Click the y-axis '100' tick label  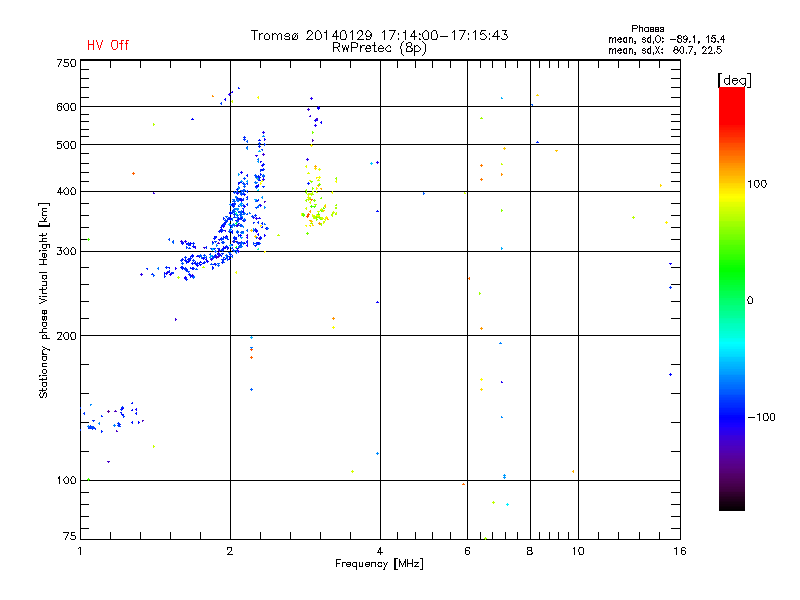66,480
